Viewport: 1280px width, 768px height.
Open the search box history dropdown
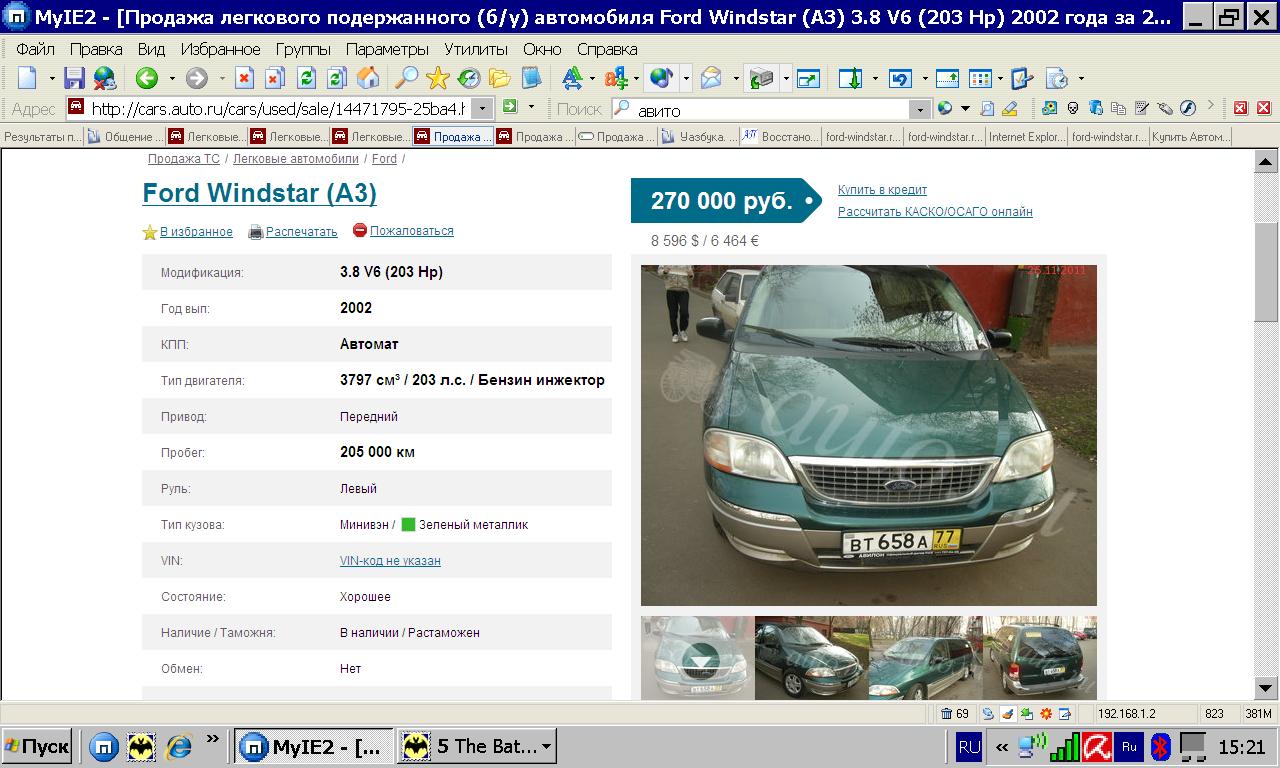[x=920, y=109]
